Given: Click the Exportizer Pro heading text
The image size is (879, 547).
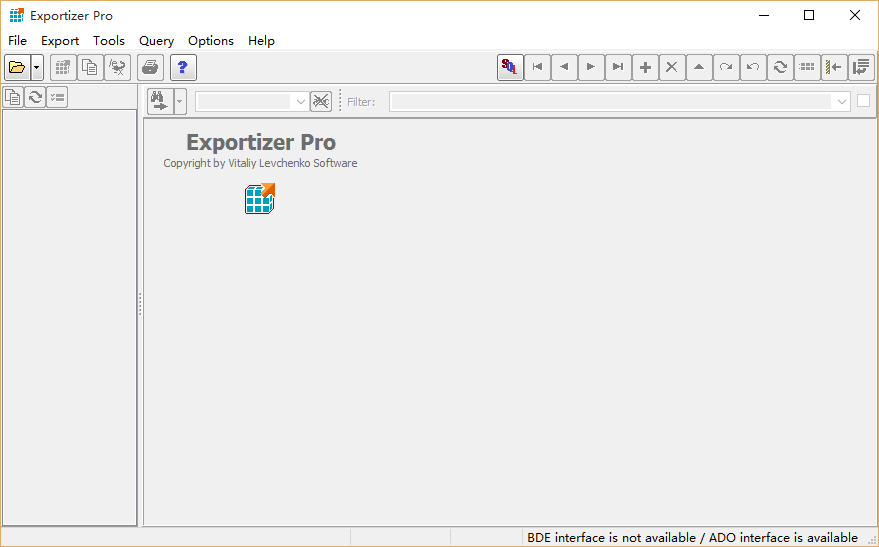Looking at the screenshot, I should [261, 142].
